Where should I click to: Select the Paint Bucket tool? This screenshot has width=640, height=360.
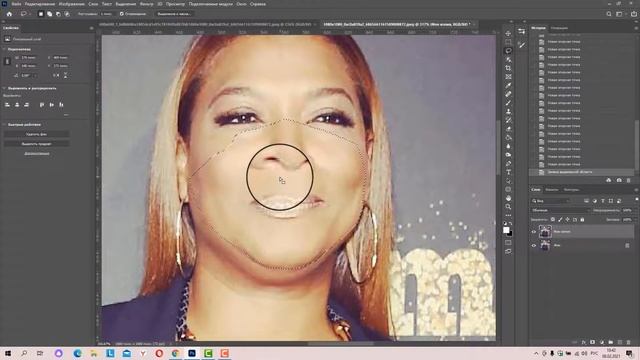point(508,138)
